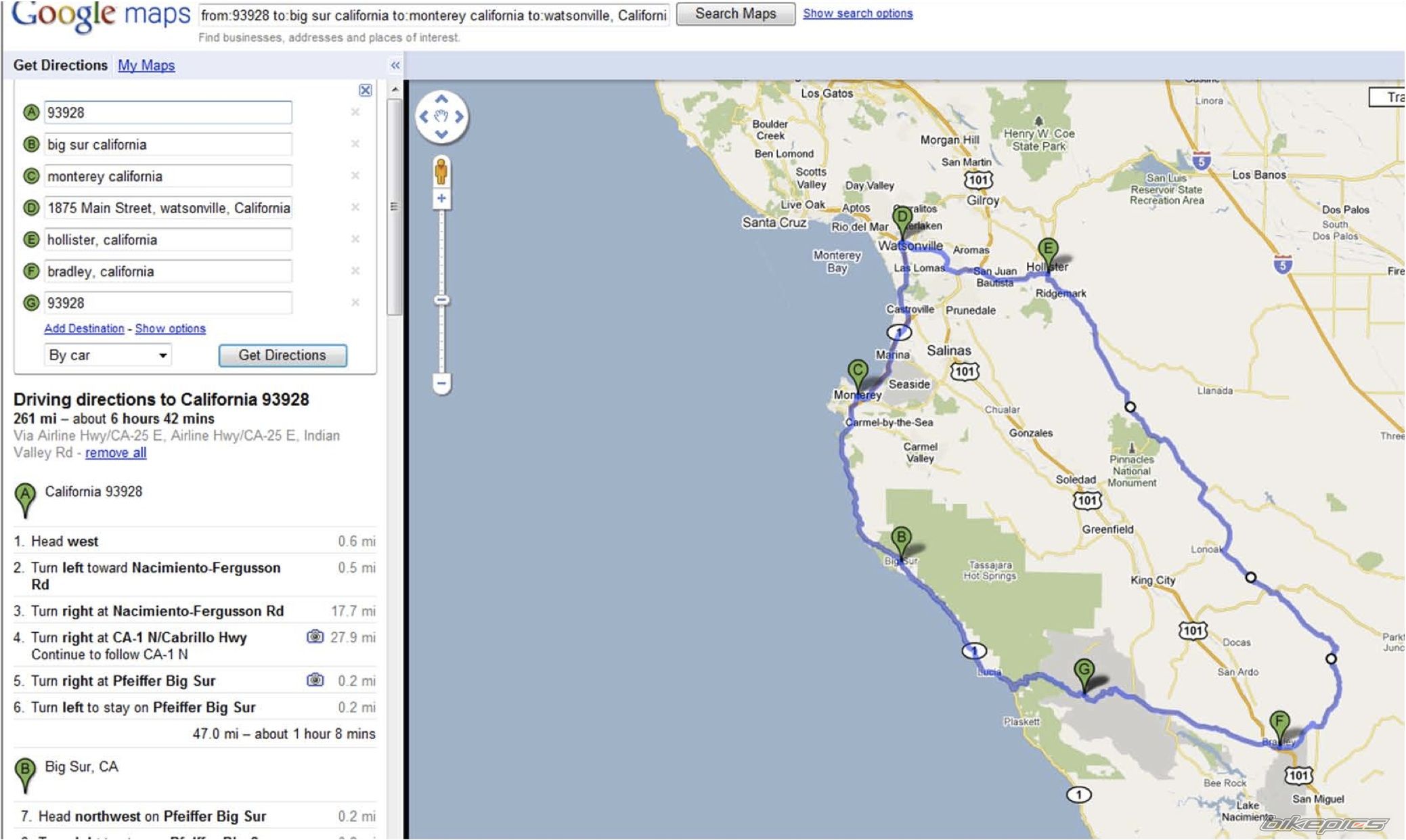Click scrollbar up arrow in directions panel
This screenshot has height=840, width=1406.
395,89
